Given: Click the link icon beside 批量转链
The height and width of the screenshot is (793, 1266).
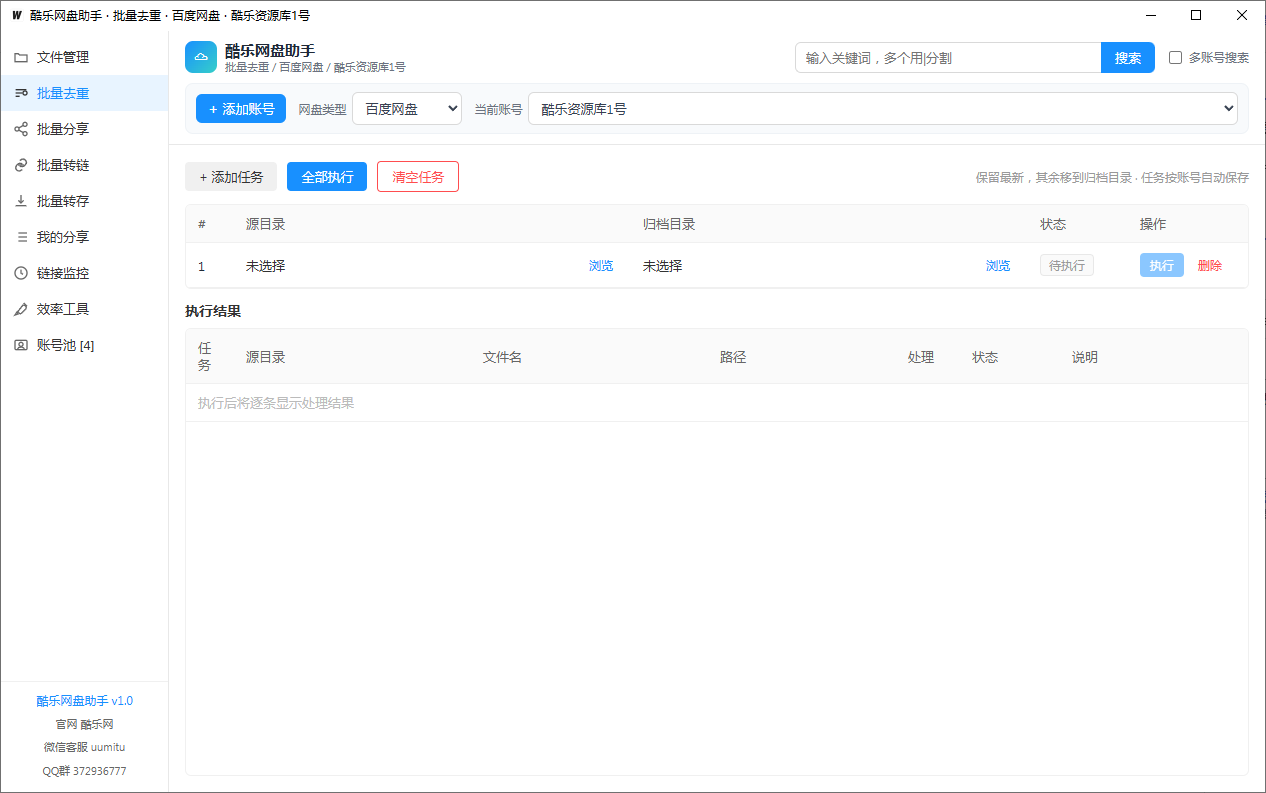Looking at the screenshot, I should pos(21,165).
